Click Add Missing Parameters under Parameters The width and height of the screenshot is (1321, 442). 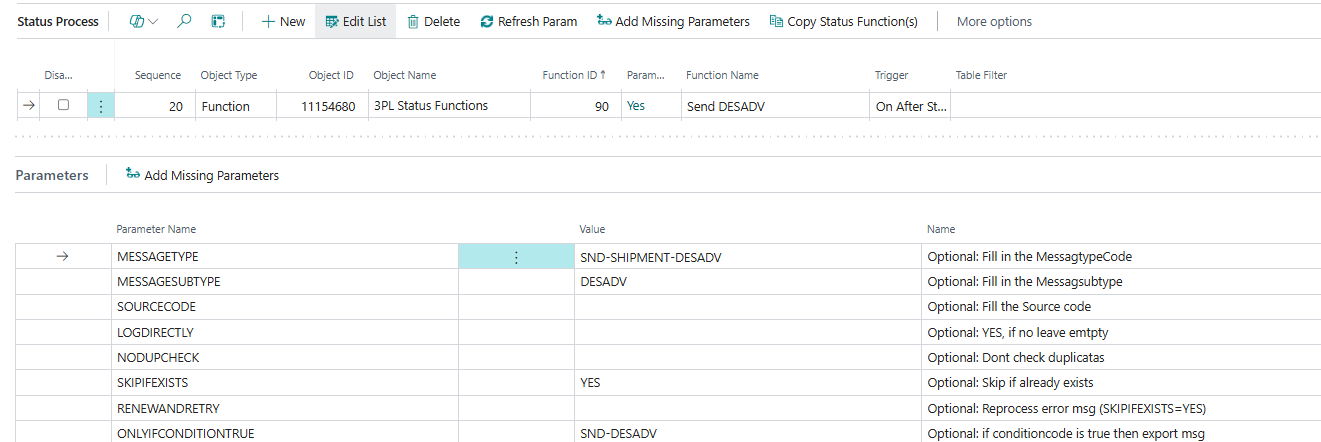tap(202, 175)
